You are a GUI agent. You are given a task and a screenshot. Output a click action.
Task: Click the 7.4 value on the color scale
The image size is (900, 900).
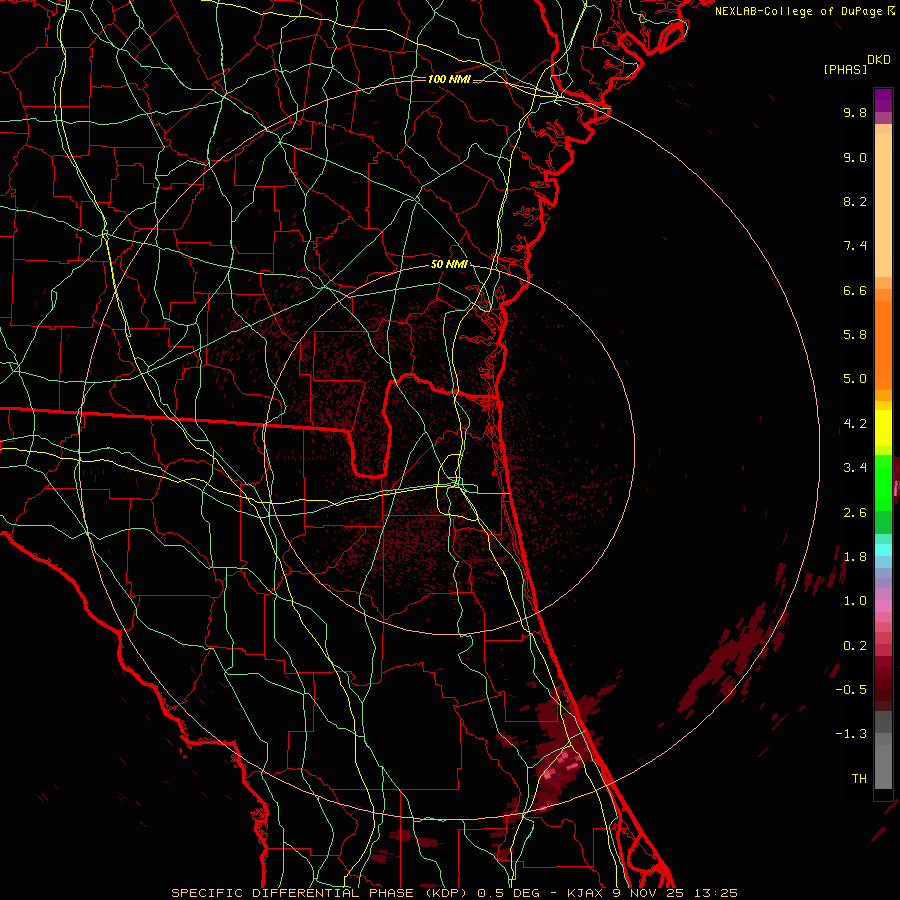point(855,246)
